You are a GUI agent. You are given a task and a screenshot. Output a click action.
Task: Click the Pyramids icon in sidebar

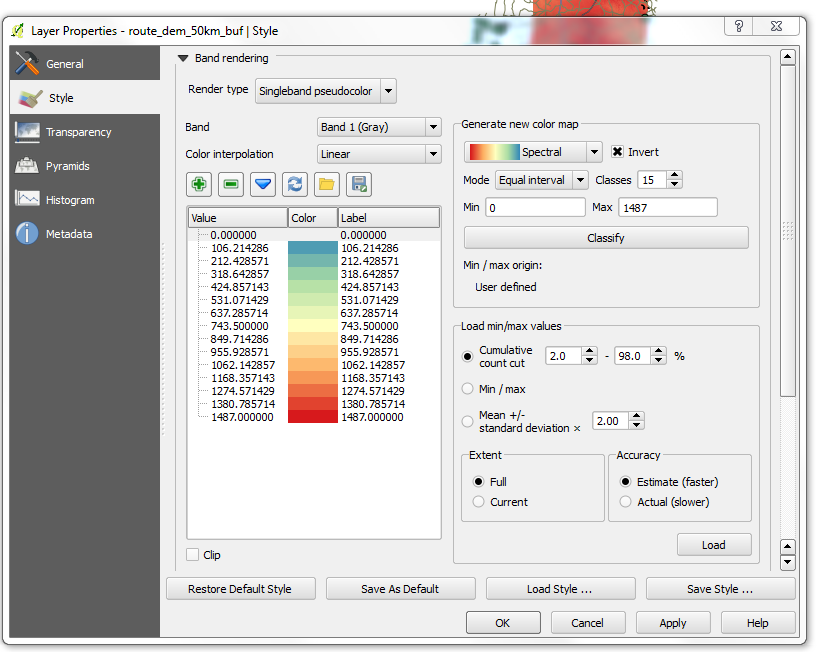pyautogui.click(x=27, y=166)
